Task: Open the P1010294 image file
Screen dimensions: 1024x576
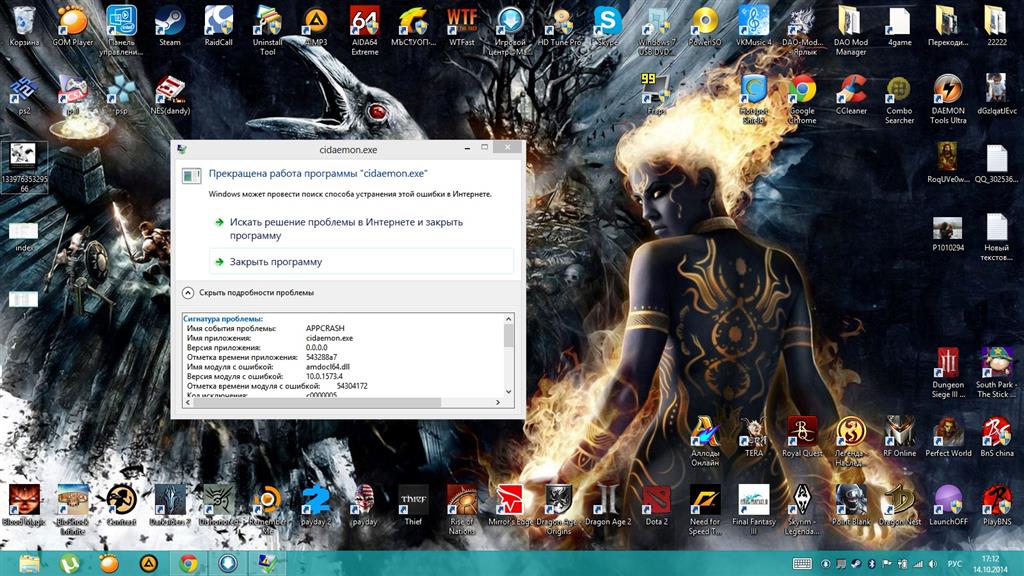Action: (948, 234)
